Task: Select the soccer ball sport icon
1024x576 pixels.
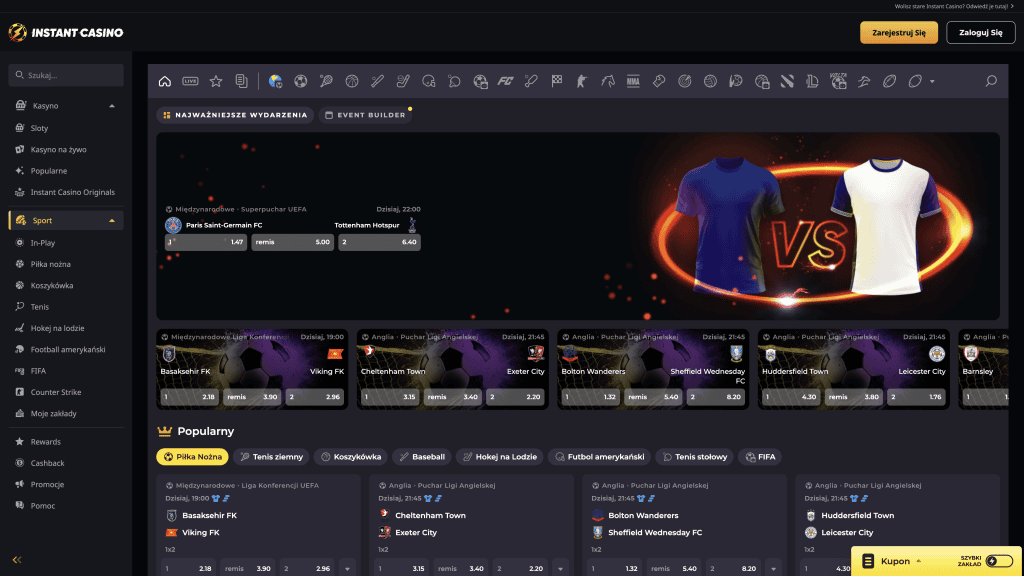Action: point(300,81)
